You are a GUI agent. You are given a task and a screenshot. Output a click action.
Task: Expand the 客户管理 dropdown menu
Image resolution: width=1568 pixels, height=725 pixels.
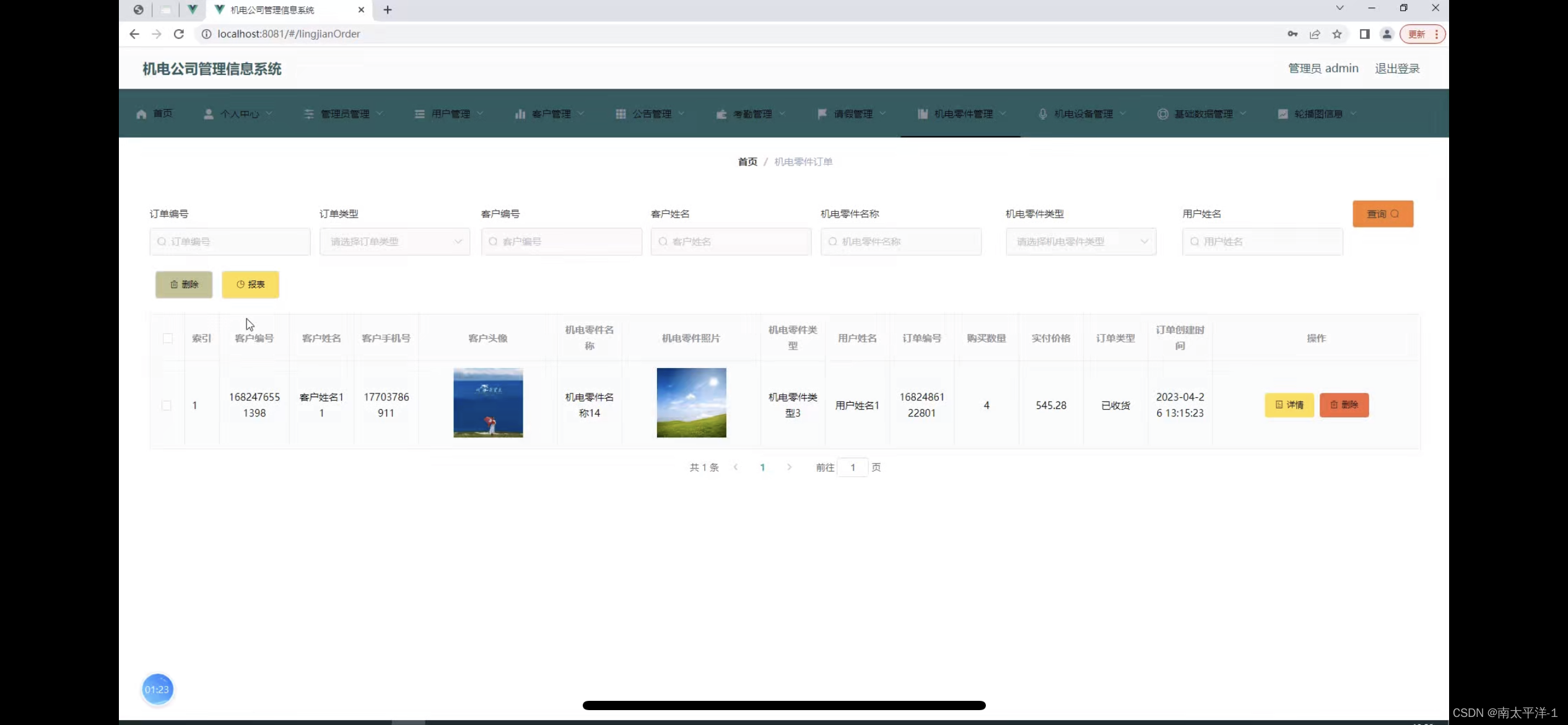pyautogui.click(x=581, y=113)
